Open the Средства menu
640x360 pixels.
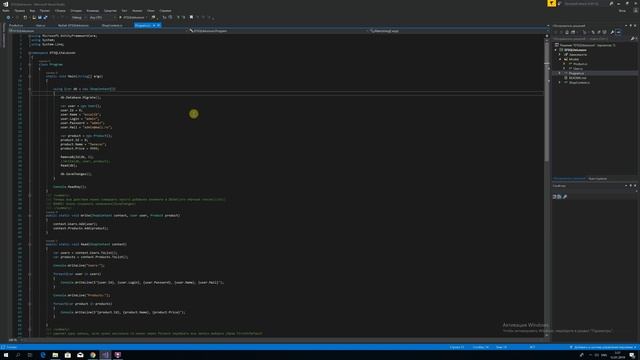[110, 11]
